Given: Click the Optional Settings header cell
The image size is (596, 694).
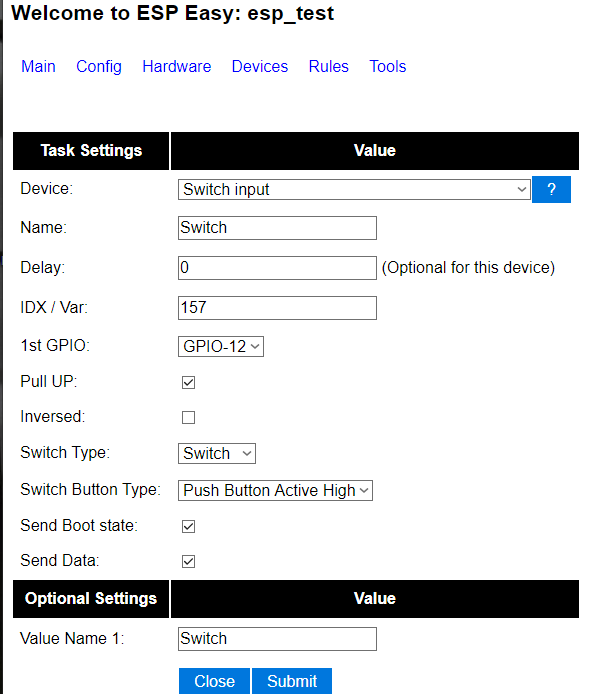Looking at the screenshot, I should (x=91, y=599).
